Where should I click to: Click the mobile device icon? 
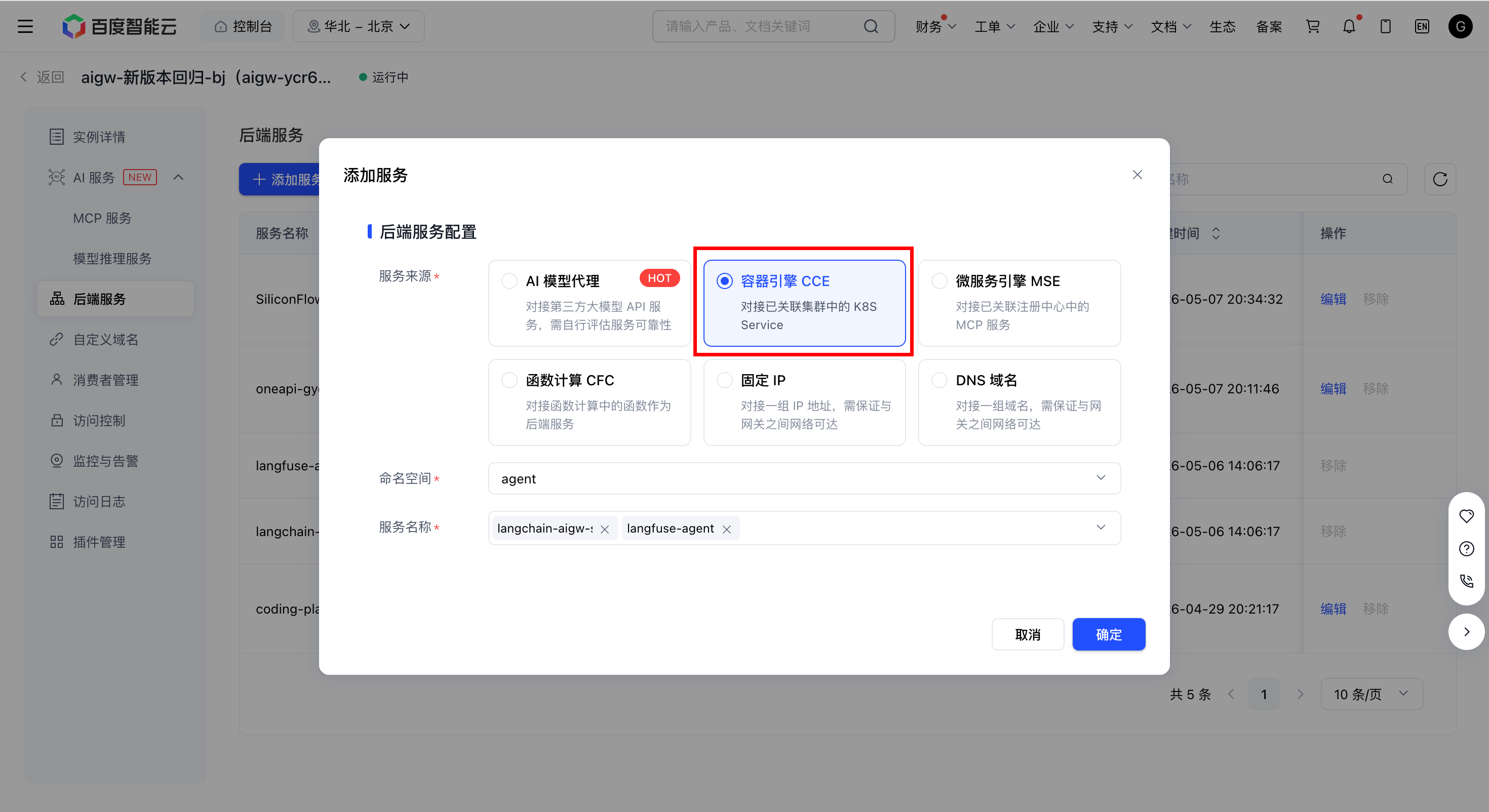1386,27
